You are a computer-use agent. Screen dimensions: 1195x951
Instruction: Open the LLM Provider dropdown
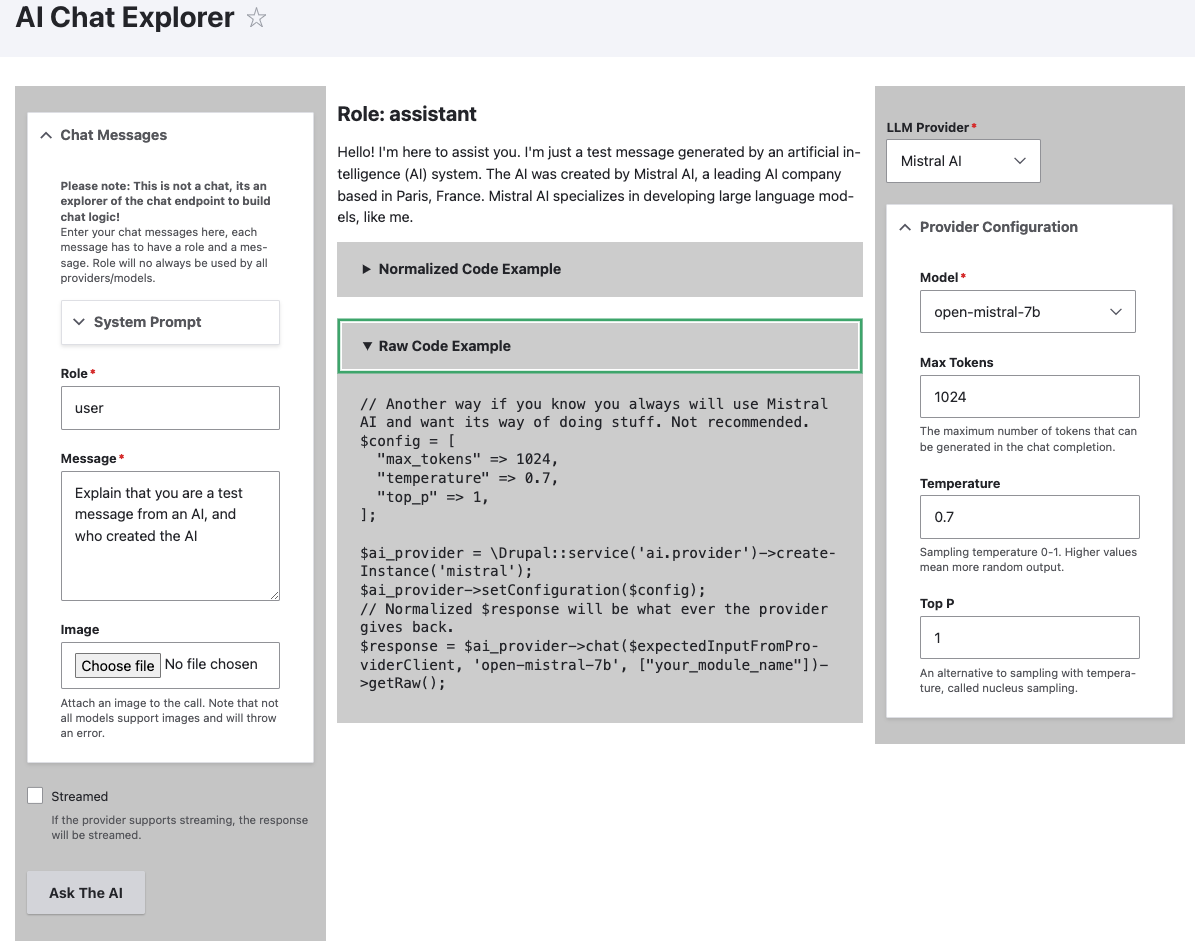(963, 161)
